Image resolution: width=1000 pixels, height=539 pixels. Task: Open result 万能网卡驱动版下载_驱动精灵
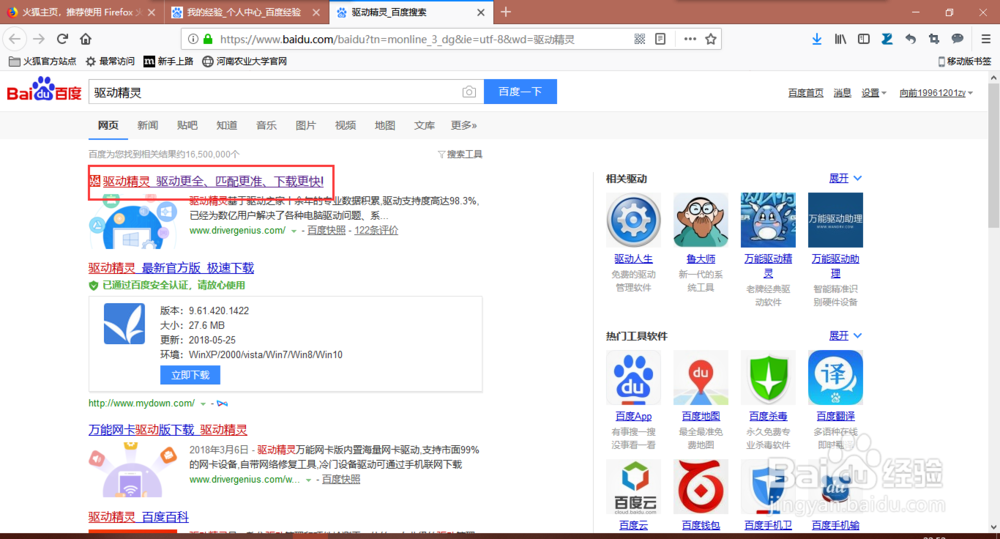point(168,430)
